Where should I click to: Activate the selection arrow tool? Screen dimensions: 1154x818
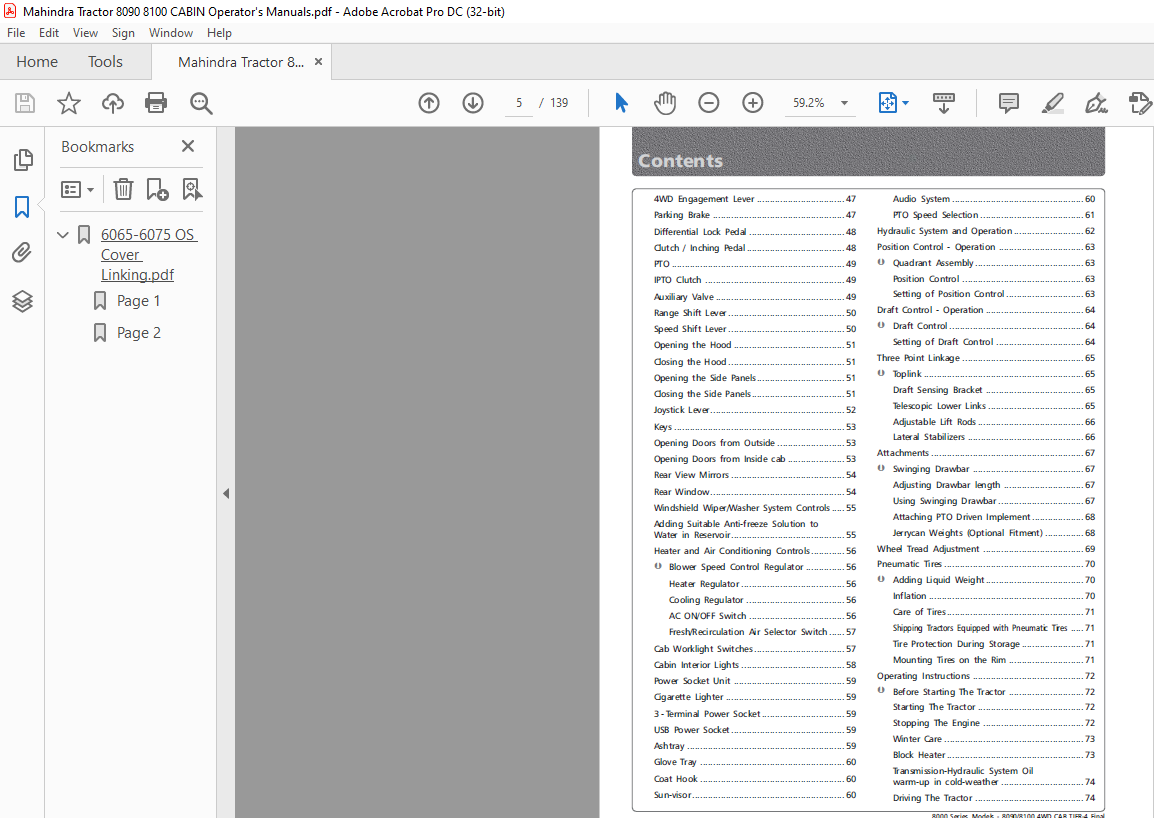[x=621, y=103]
